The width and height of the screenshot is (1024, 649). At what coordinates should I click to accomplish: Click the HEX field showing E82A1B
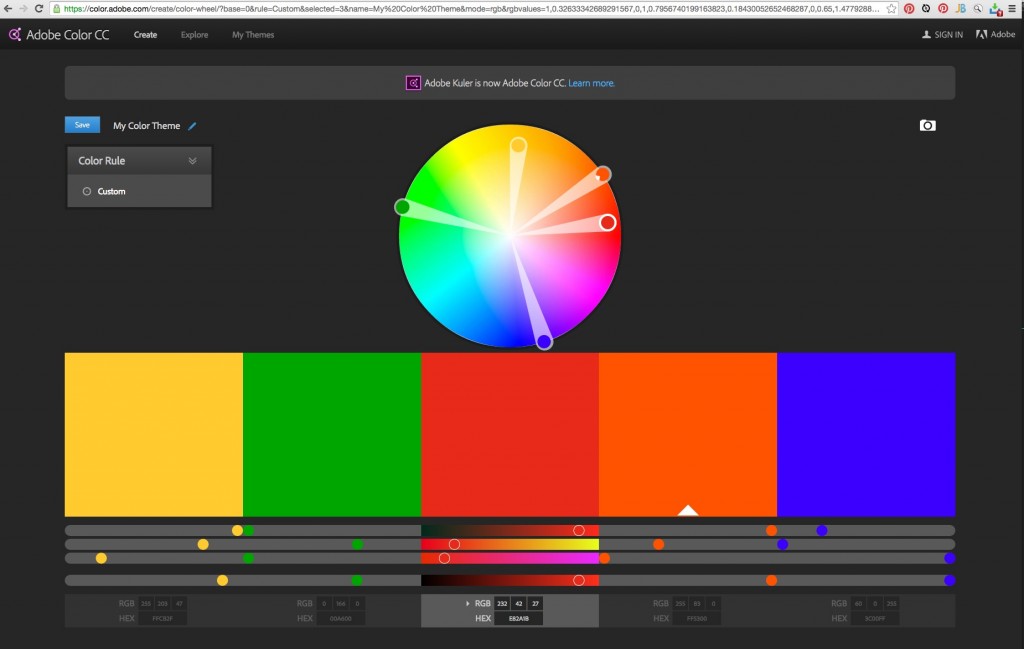coord(519,618)
